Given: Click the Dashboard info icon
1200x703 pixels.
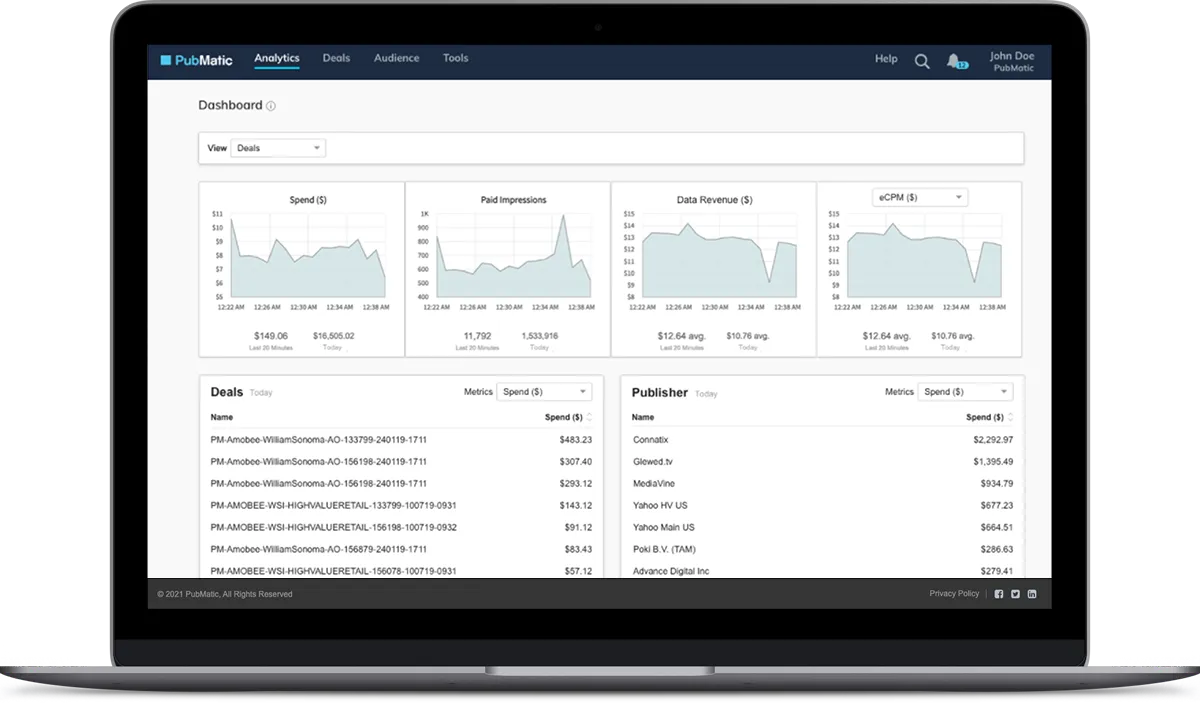Looking at the screenshot, I should [271, 106].
